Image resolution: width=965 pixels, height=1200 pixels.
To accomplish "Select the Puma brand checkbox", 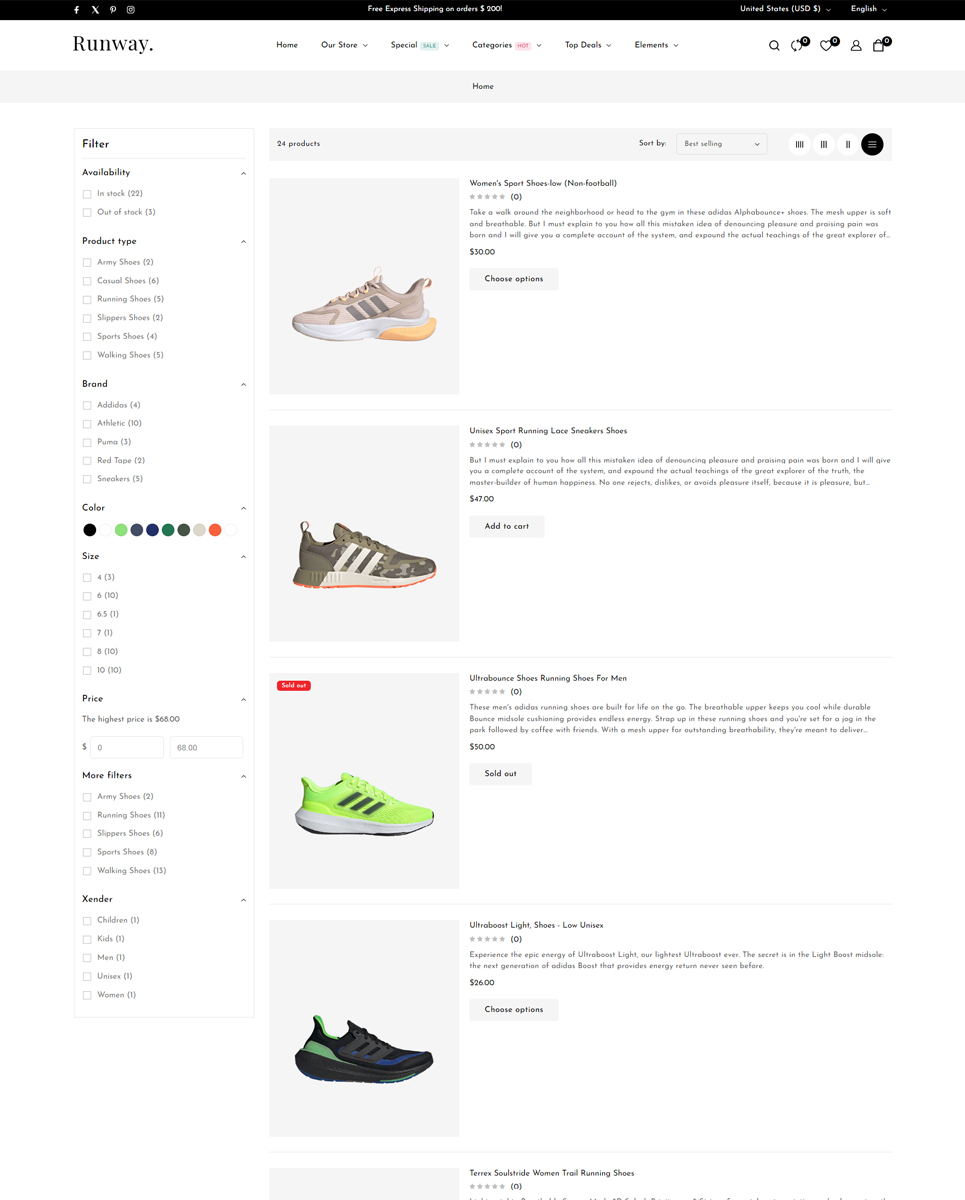I will [x=87, y=442].
